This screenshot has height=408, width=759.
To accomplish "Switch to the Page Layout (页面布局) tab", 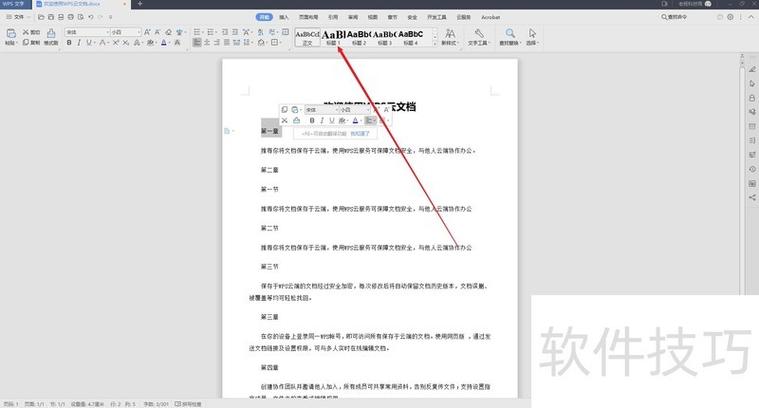I will pos(308,17).
